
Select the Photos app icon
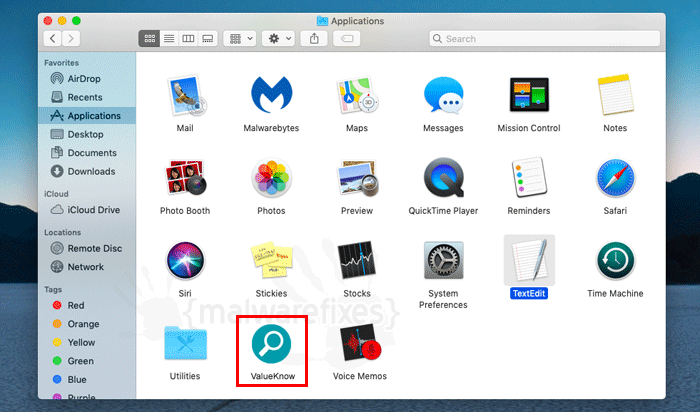[271, 178]
